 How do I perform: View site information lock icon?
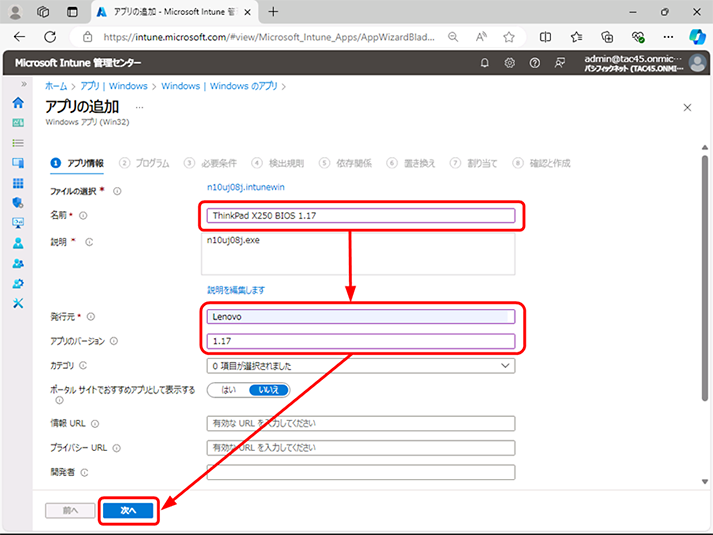point(87,37)
